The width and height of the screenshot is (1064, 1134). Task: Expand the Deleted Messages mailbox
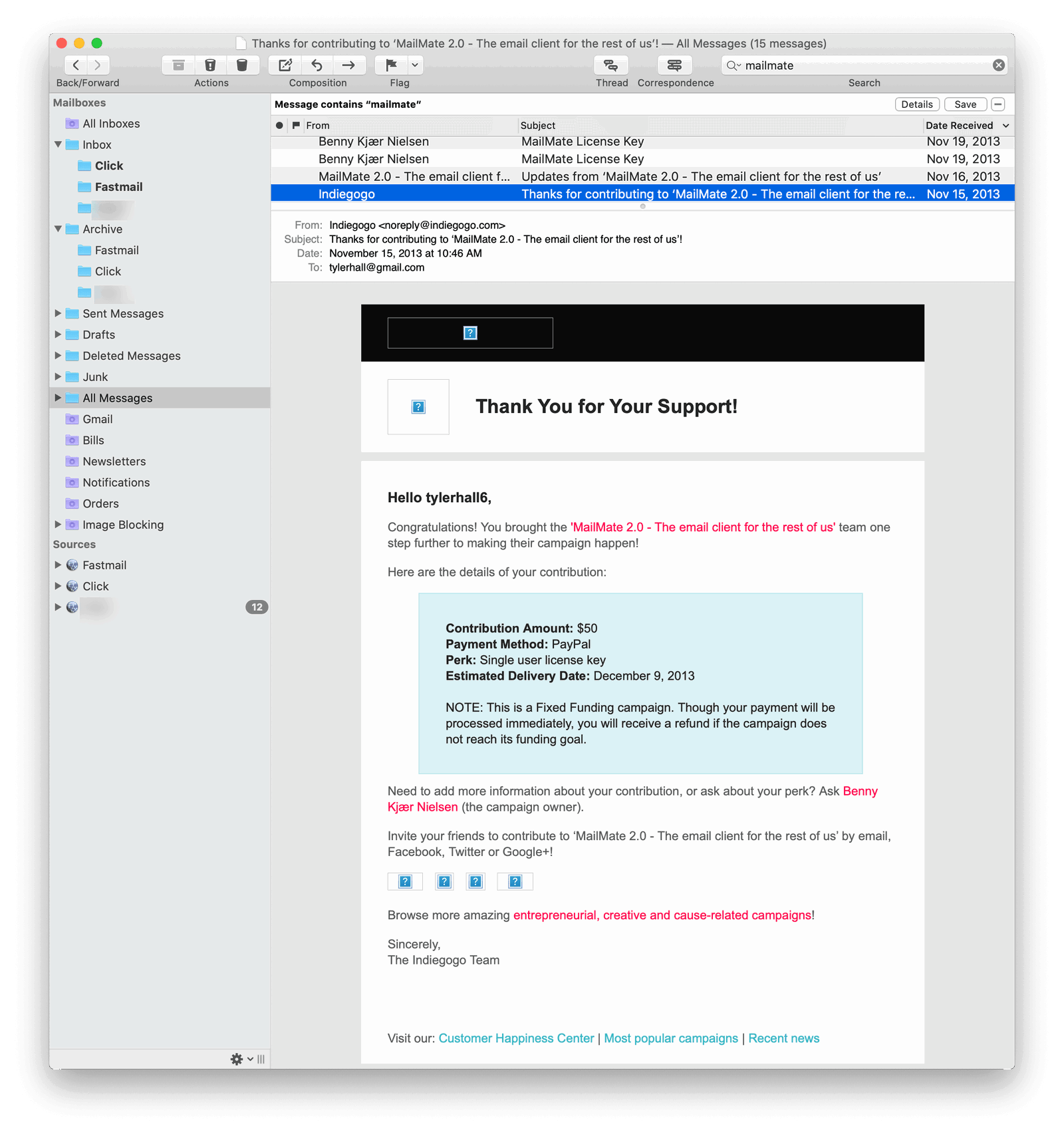tap(58, 356)
